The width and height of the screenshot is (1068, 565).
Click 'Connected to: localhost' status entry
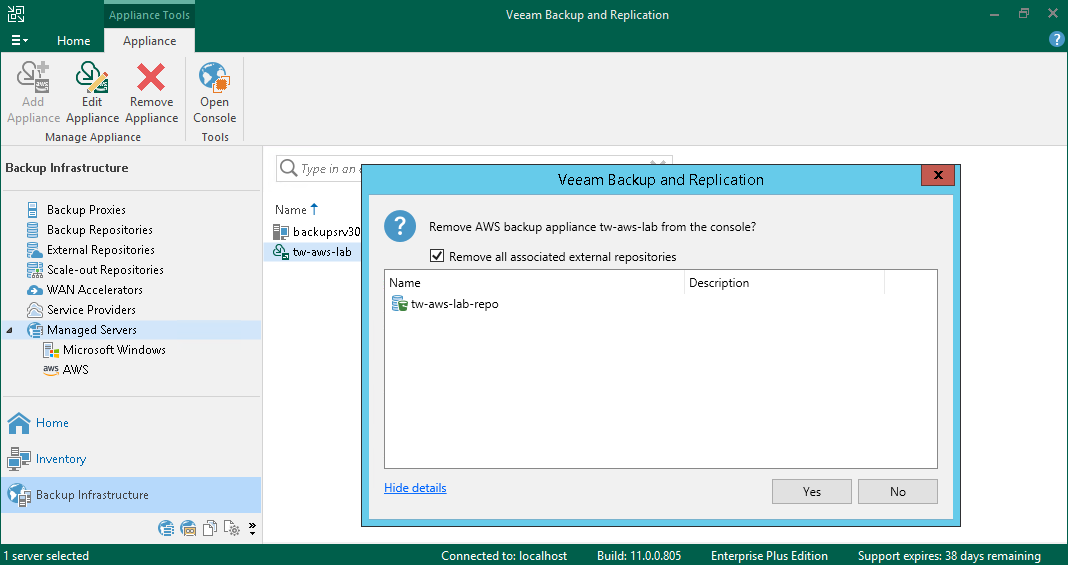[504, 555]
